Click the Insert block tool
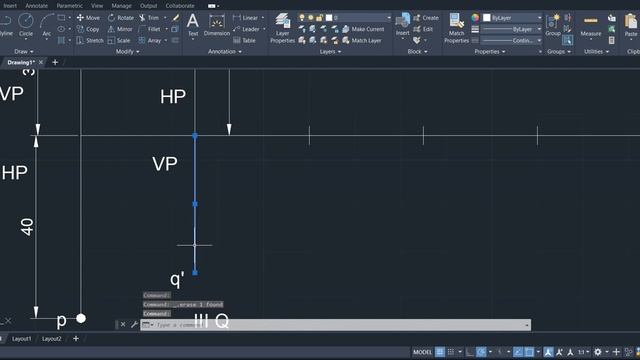Viewport: 640px width, 360px height. (402, 25)
